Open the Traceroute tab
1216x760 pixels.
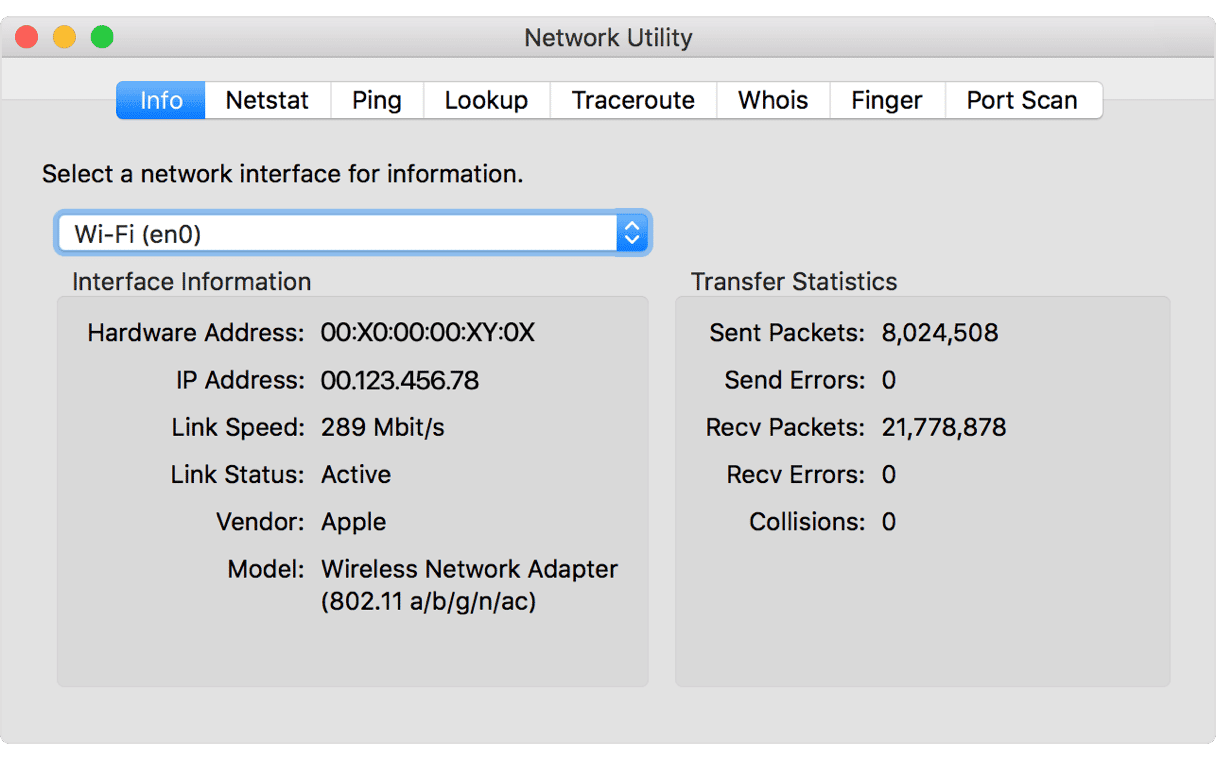633,101
